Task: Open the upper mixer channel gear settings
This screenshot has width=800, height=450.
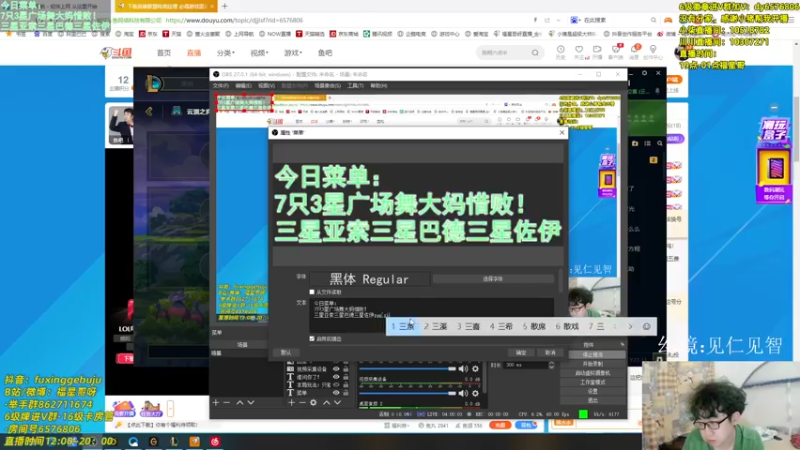Action: (476, 368)
